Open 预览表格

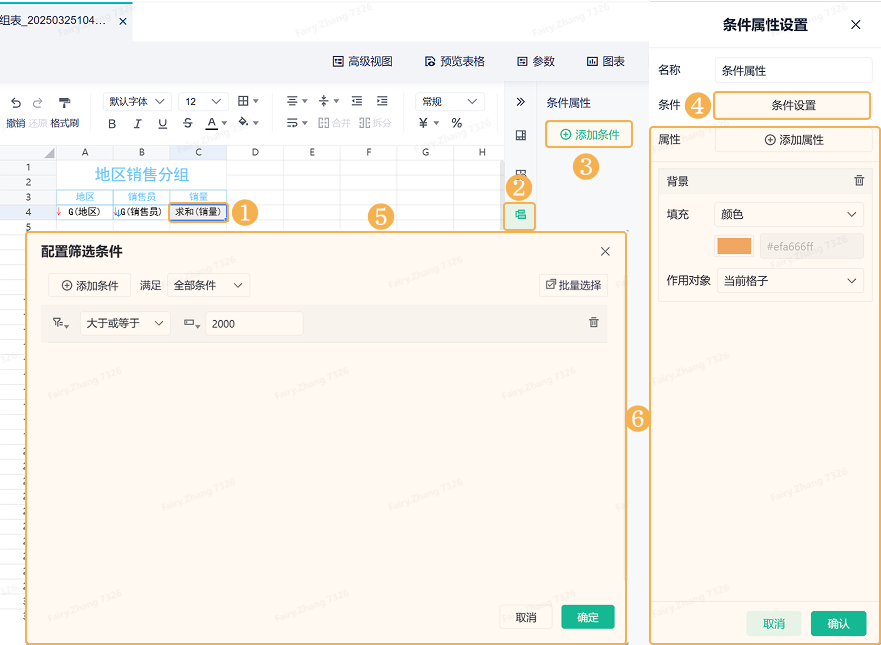click(455, 62)
